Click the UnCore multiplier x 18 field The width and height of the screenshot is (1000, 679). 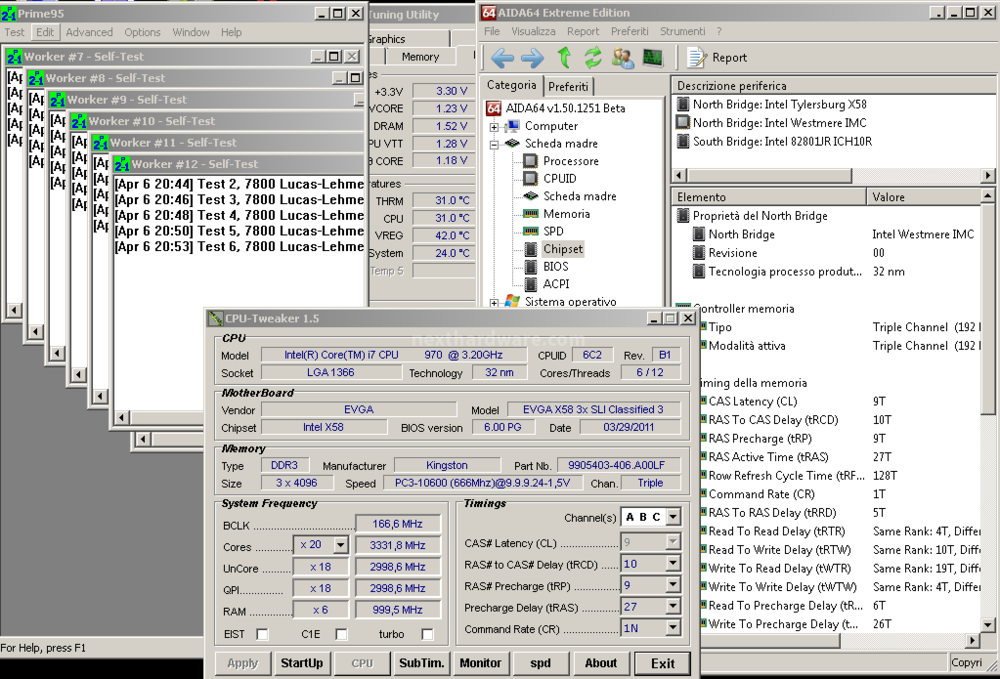320,567
